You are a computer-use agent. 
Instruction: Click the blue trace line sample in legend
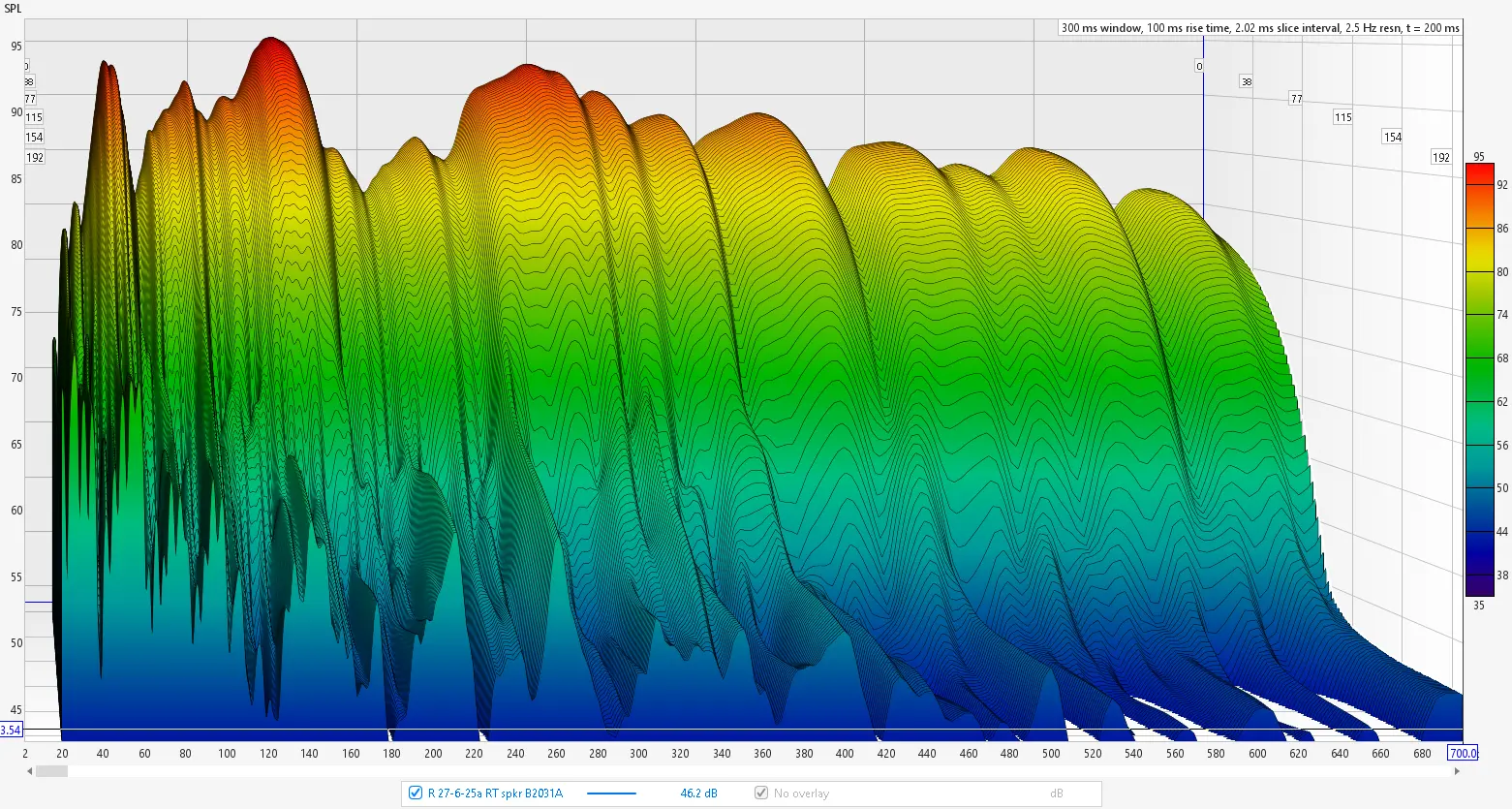click(x=611, y=793)
